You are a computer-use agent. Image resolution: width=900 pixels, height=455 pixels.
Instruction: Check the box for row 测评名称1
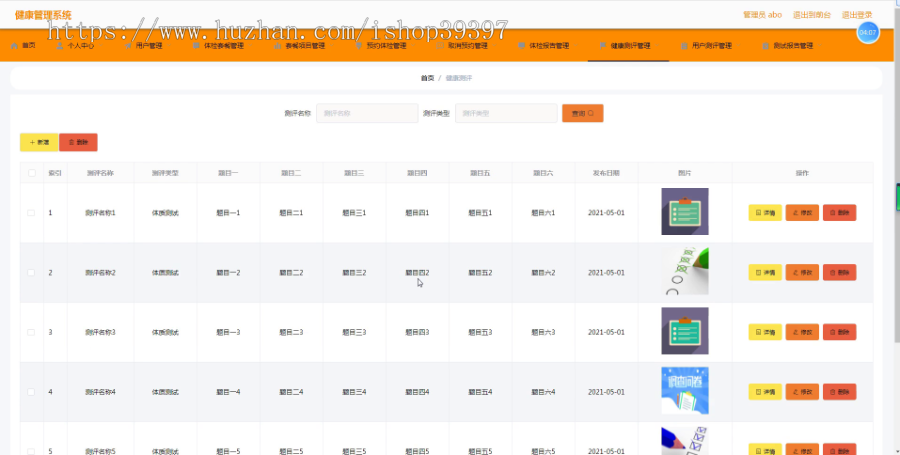pos(32,213)
